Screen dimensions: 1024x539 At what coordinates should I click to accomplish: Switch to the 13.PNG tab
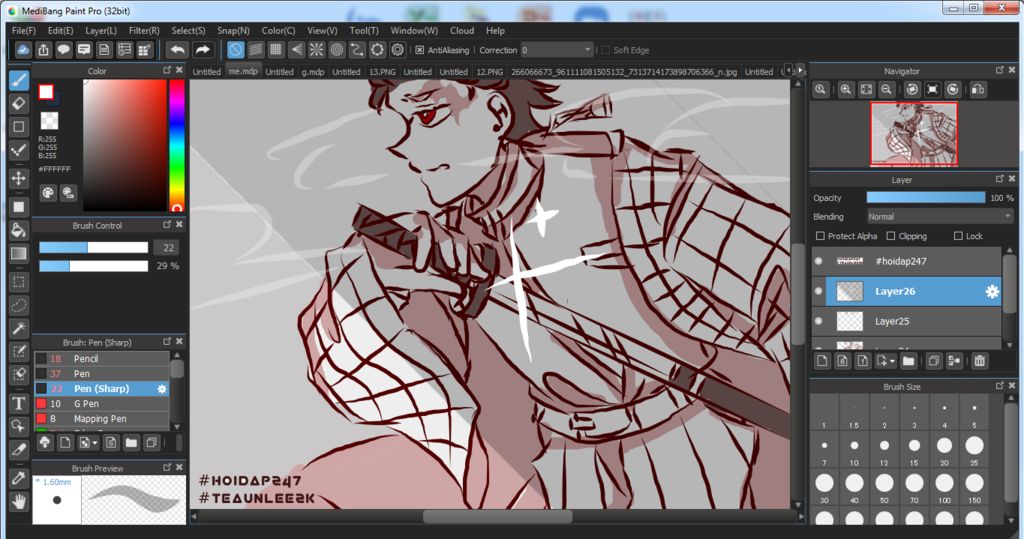point(382,72)
